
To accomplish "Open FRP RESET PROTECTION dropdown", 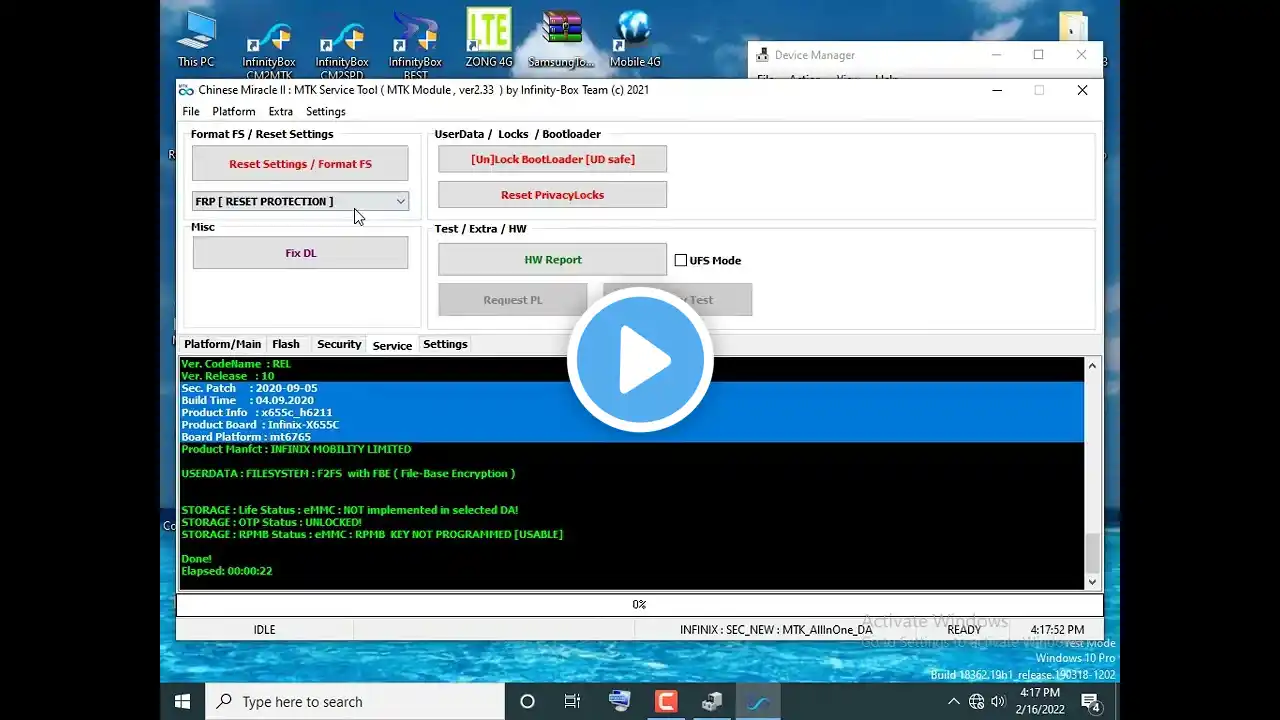I will click(300, 201).
